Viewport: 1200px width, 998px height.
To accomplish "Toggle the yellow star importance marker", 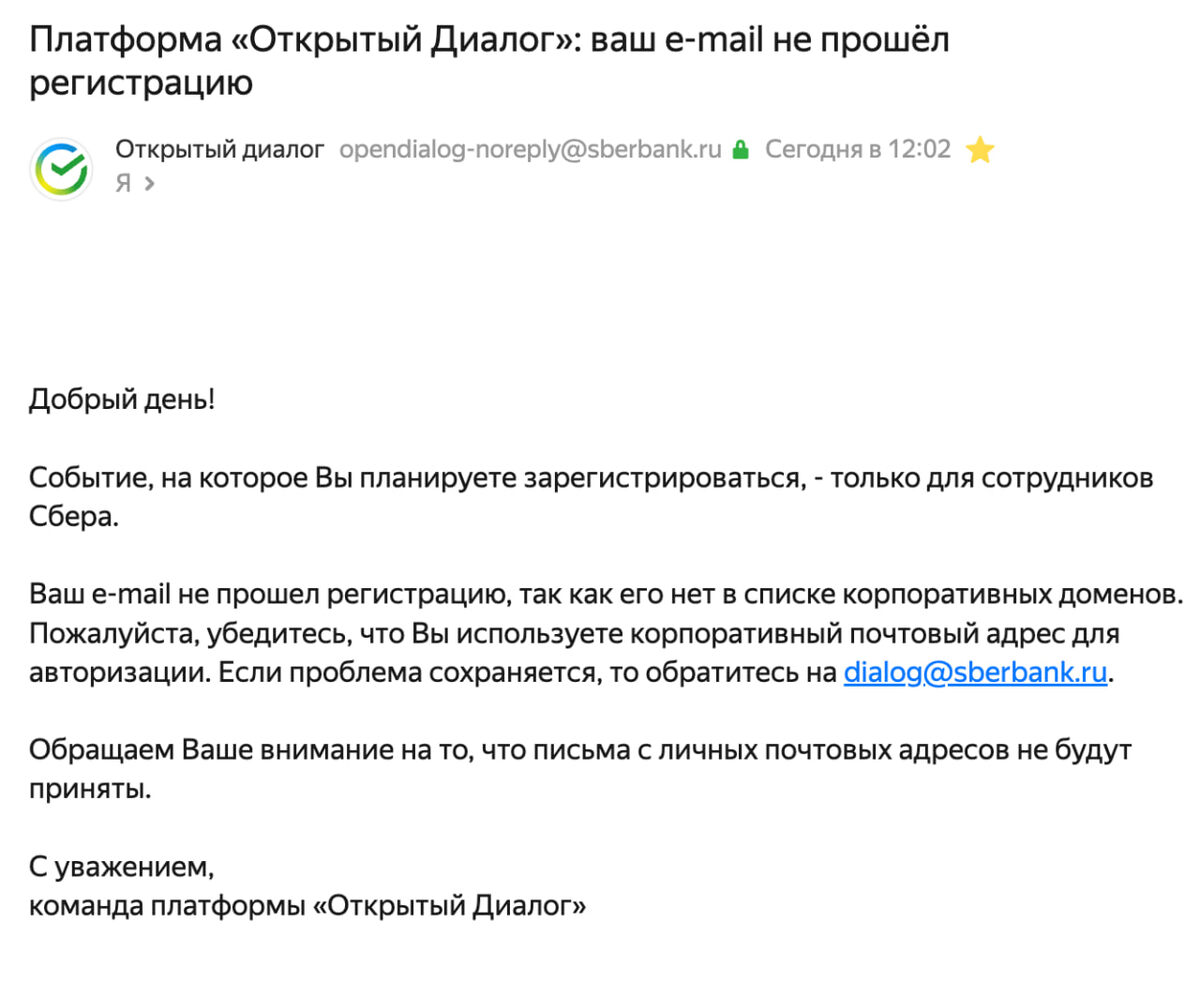I will [980, 151].
